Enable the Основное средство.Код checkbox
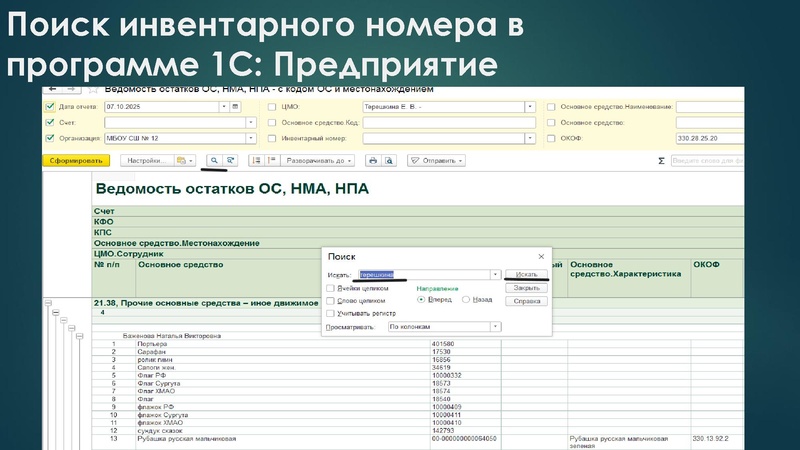The width and height of the screenshot is (800, 450). pos(272,122)
